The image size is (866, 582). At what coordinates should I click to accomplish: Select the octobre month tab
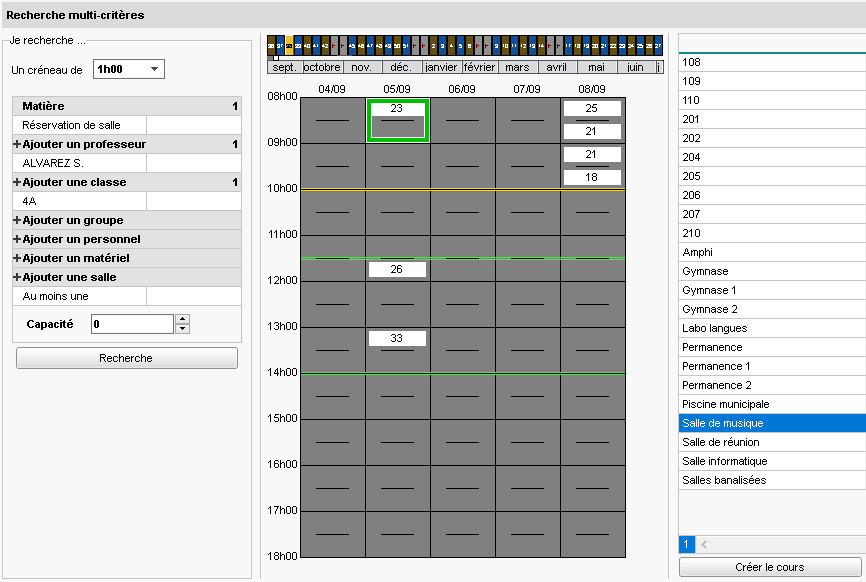click(323, 67)
